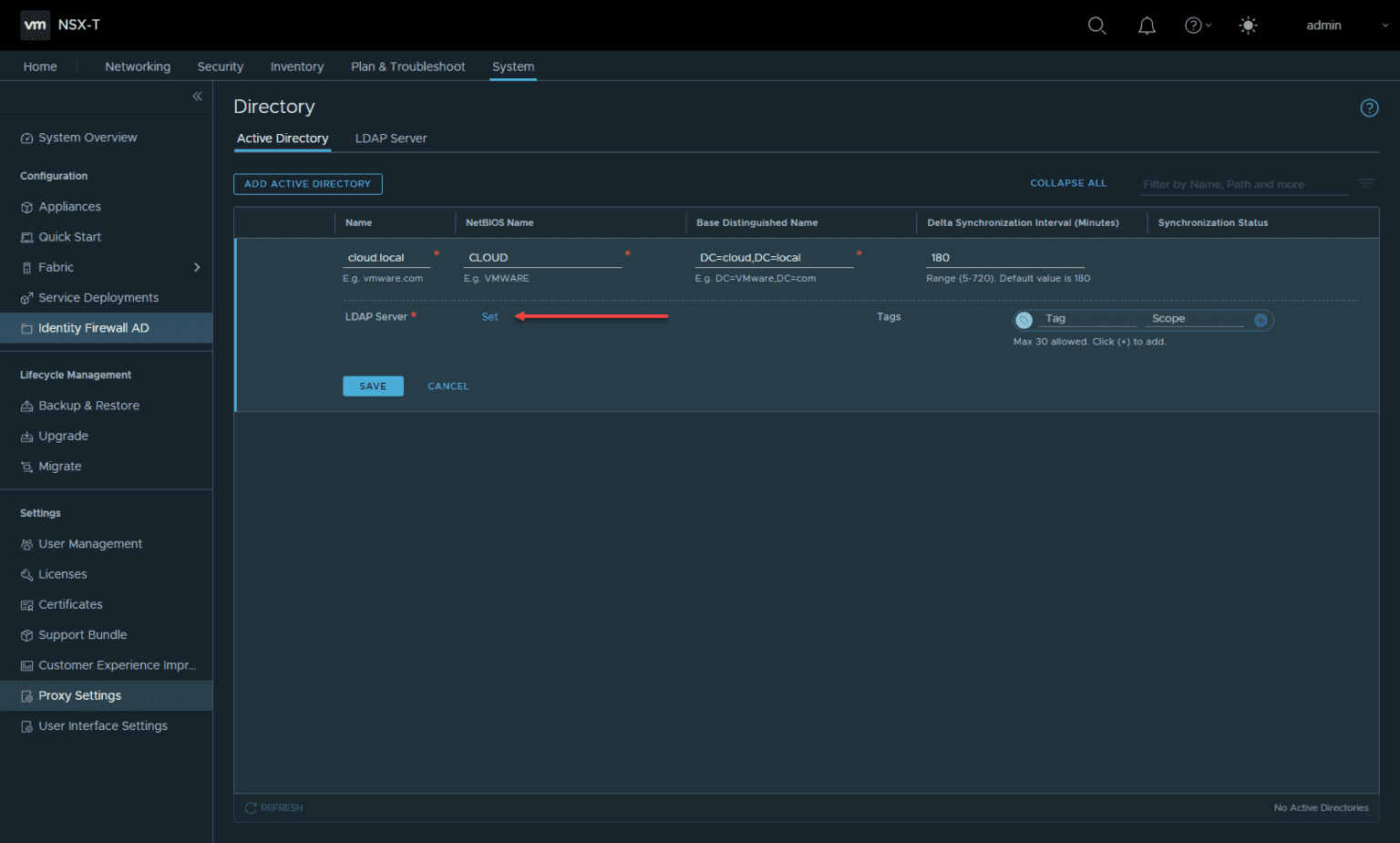This screenshot has width=1400, height=843.
Task: Click the plus icon to add a tag
Action: pyautogui.click(x=1261, y=320)
